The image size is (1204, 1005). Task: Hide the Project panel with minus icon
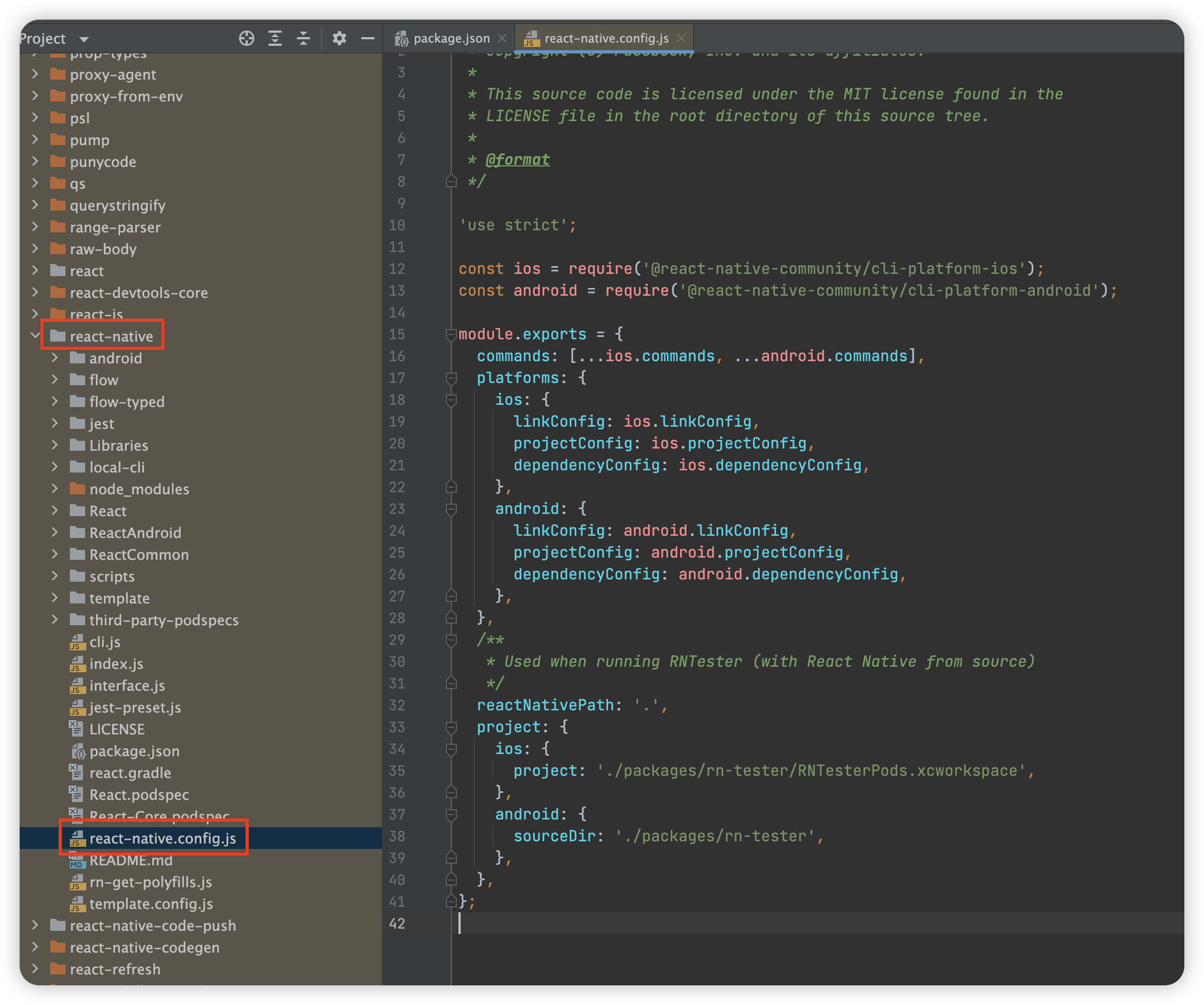[367, 38]
